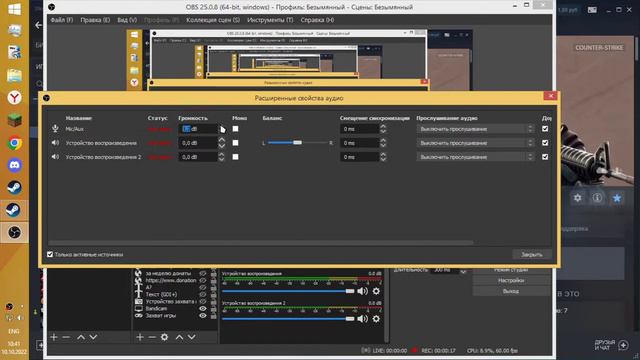Click the Mic/Aux volume dB field
640x360 pixels.
198,129
